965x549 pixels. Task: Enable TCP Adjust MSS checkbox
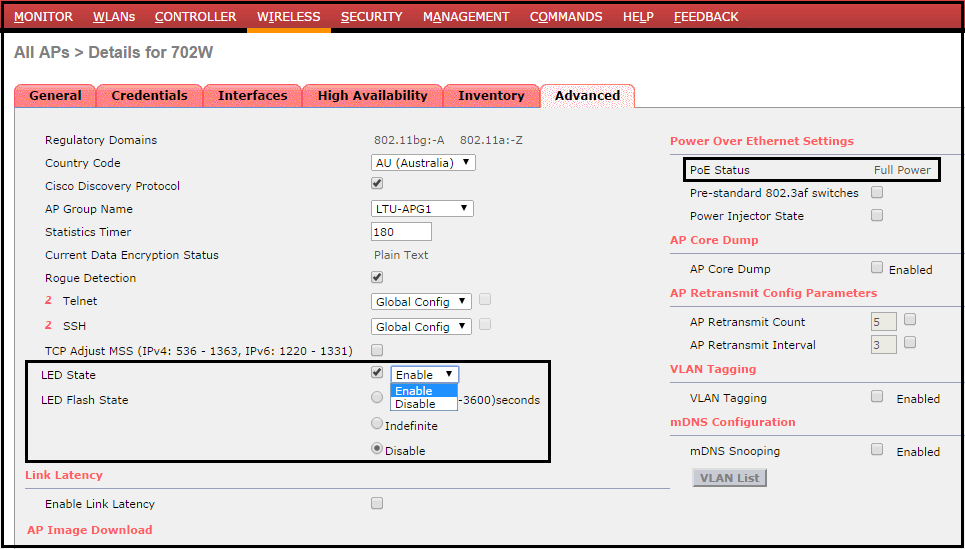377,350
